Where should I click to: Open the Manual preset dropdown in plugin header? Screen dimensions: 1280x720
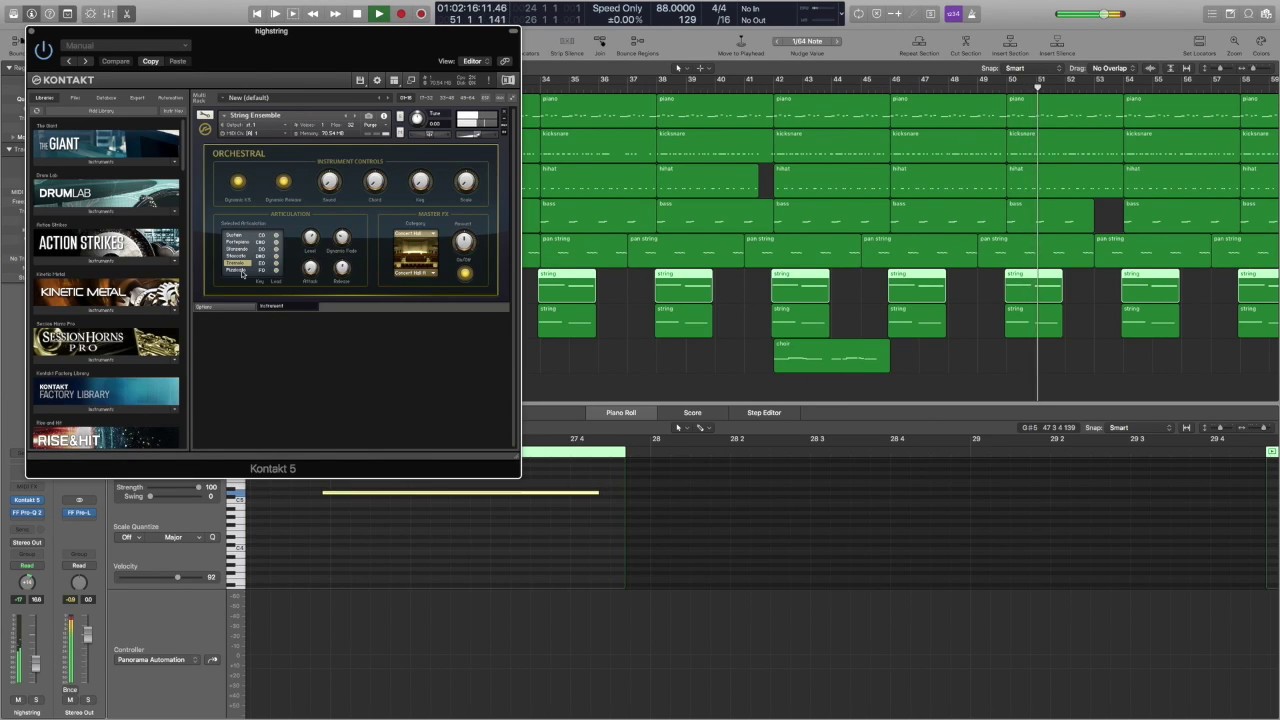[125, 45]
